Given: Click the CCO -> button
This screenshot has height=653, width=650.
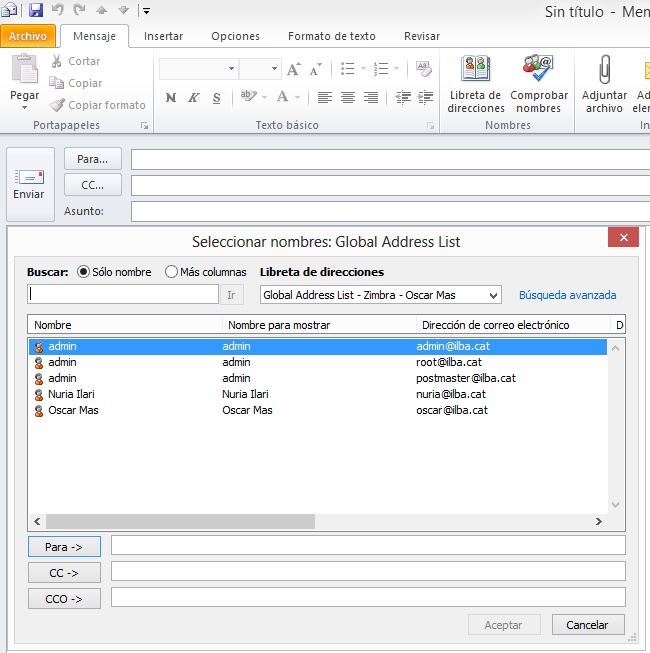Looking at the screenshot, I should pyautogui.click(x=64, y=599).
